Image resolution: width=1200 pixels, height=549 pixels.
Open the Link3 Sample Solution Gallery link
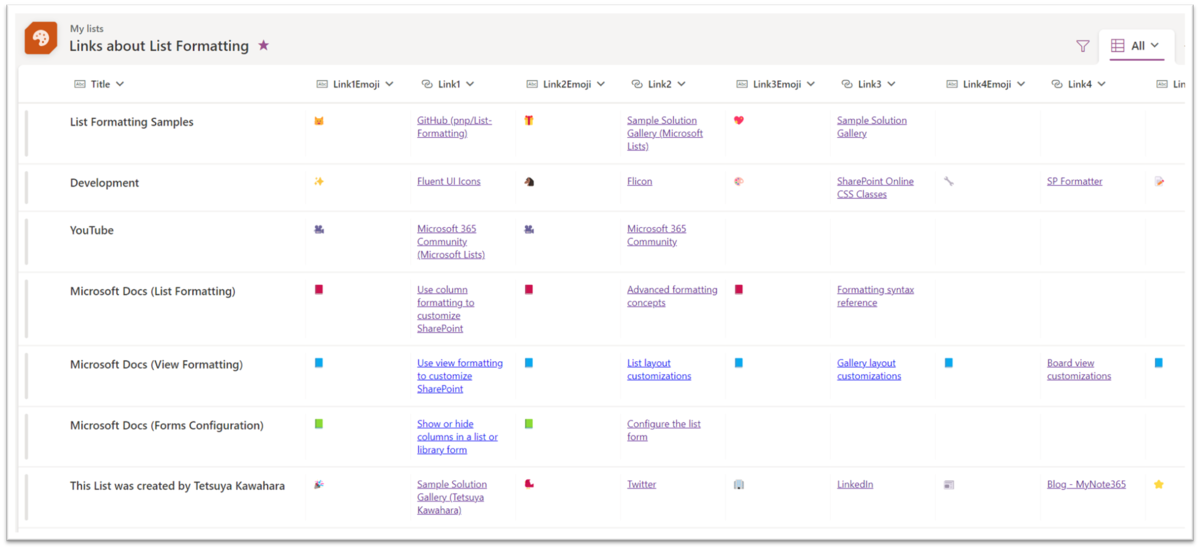coord(872,127)
